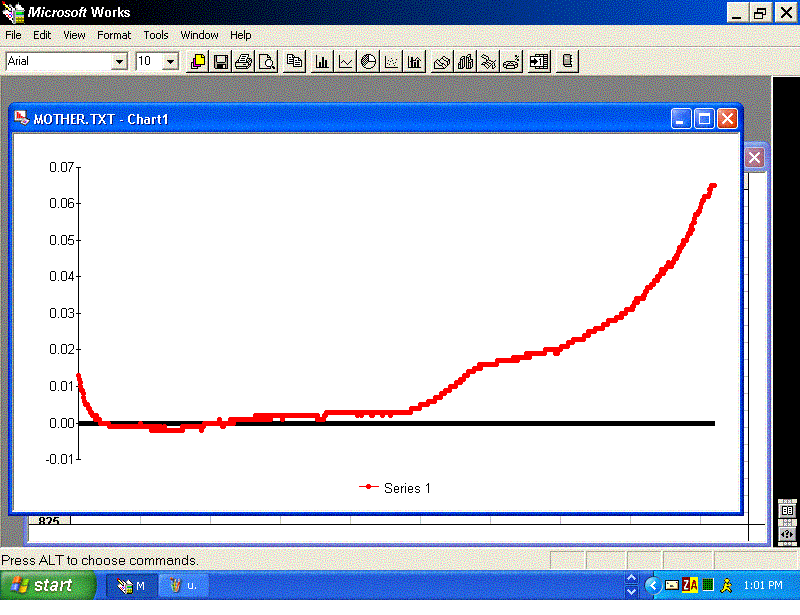Click the Windows start button

pyautogui.click(x=42, y=585)
